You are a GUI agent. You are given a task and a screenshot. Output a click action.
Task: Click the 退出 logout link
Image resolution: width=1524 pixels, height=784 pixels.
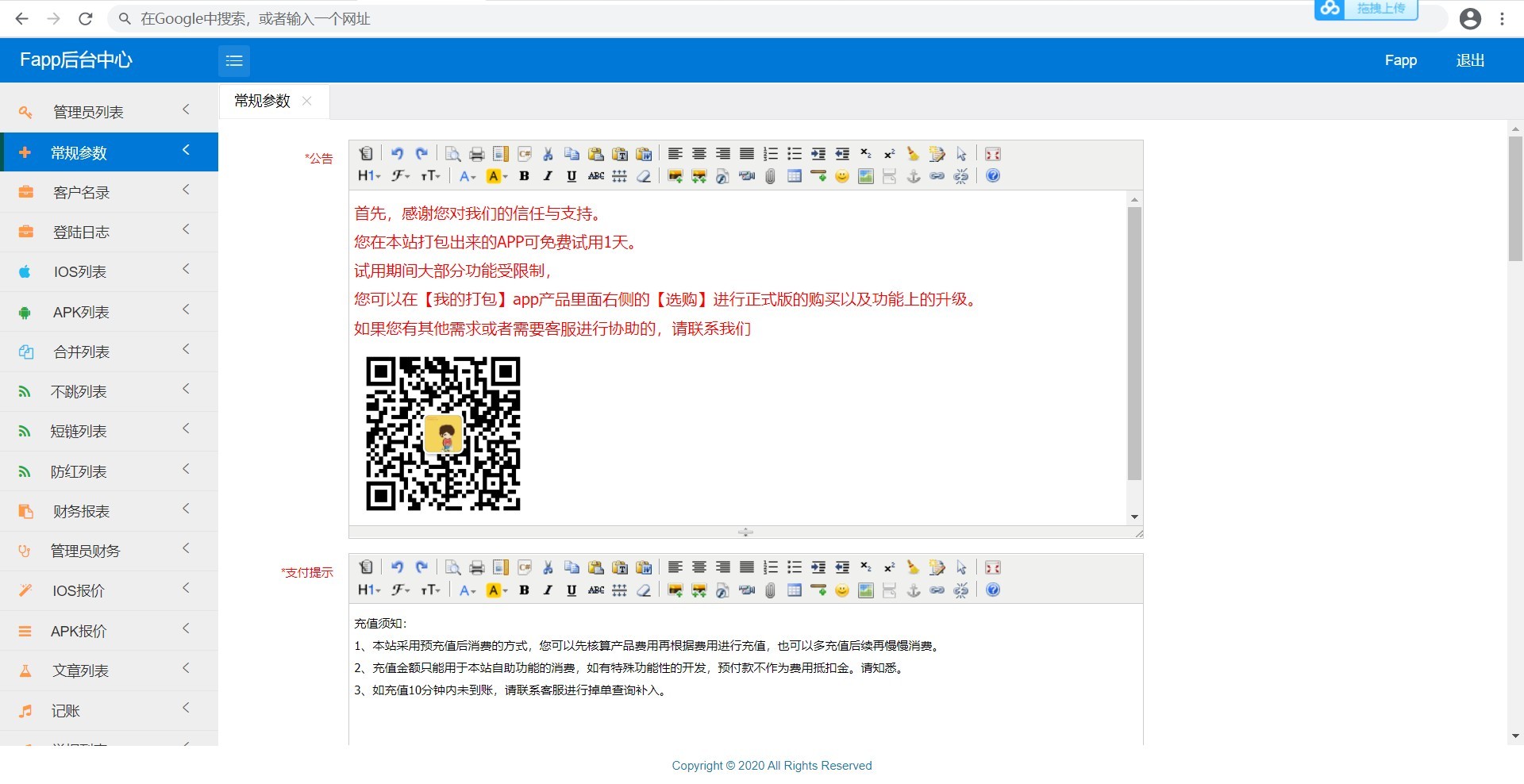[1470, 60]
